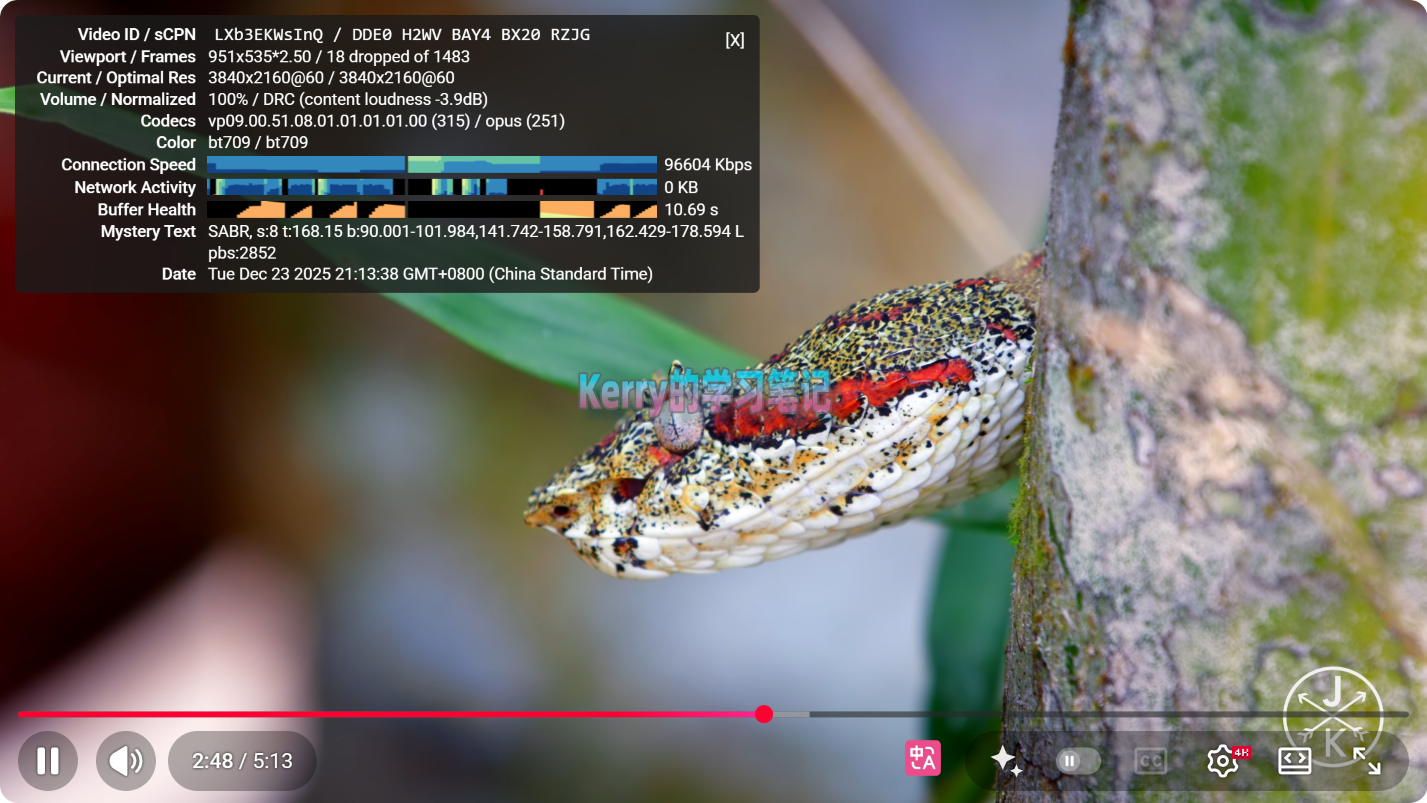This screenshot has height=803, width=1427.
Task: Open the pink translate extension icon
Action: (x=922, y=759)
